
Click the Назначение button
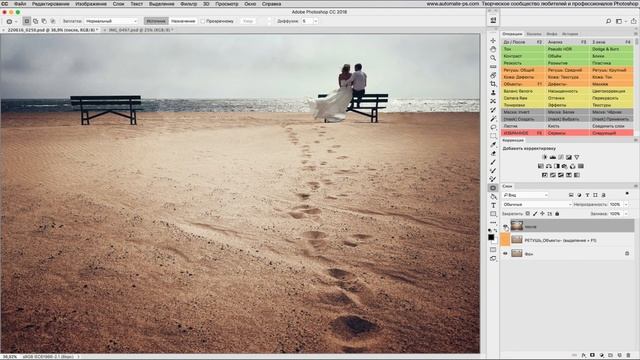[182, 21]
